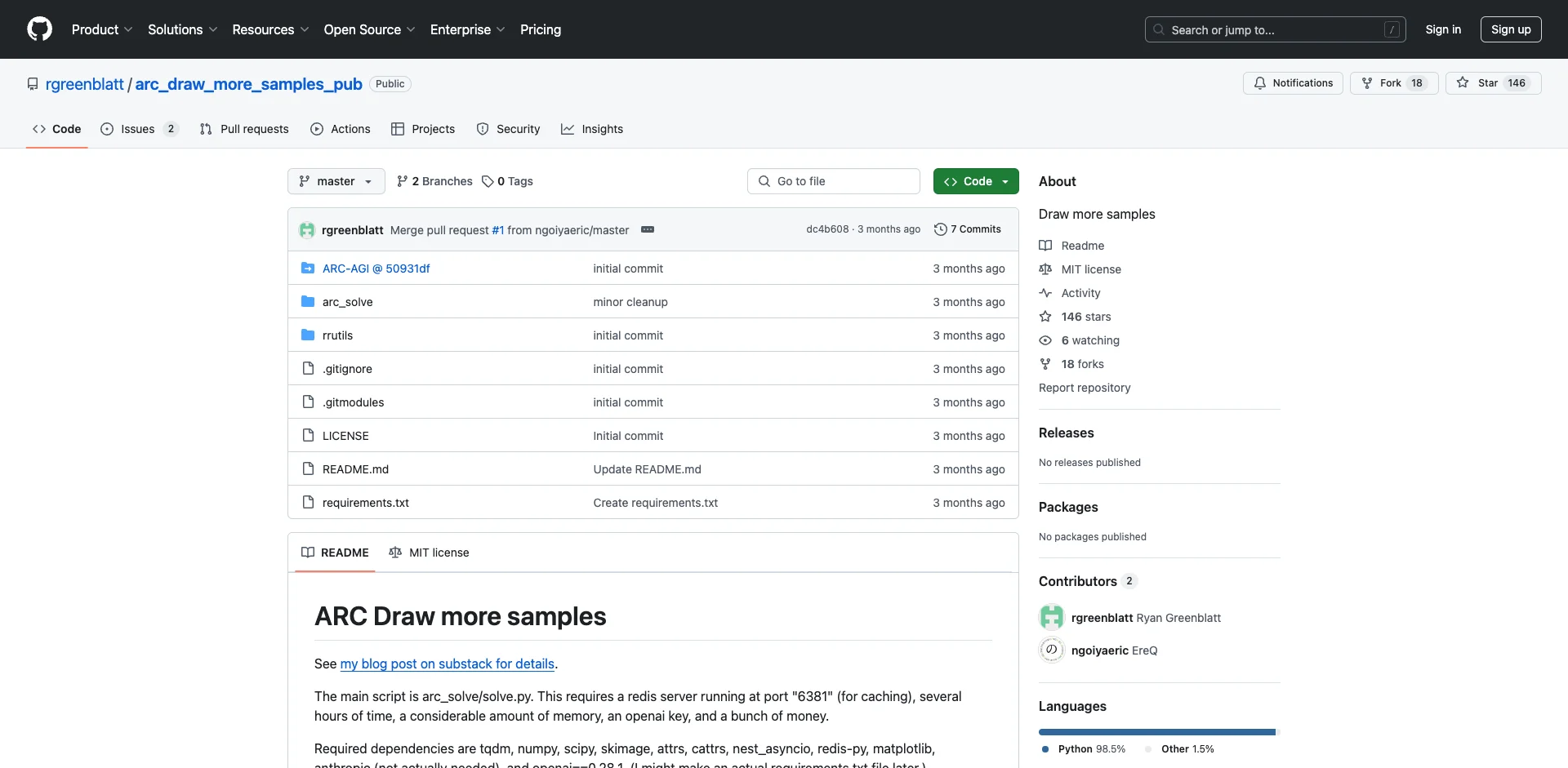The image size is (1568, 768).
Task: Switch to the MIT license tab
Action: [429, 553]
